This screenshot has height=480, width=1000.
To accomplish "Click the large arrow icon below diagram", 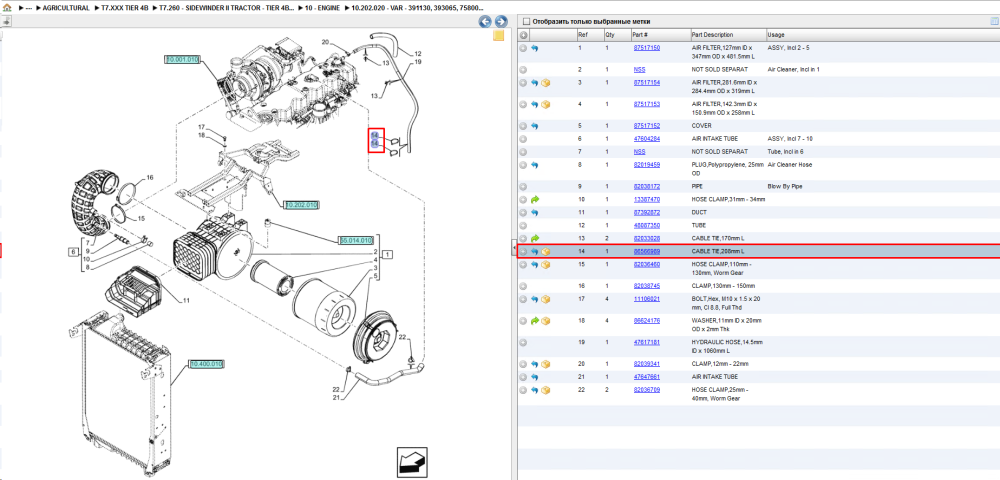I will pyautogui.click(x=411, y=462).
